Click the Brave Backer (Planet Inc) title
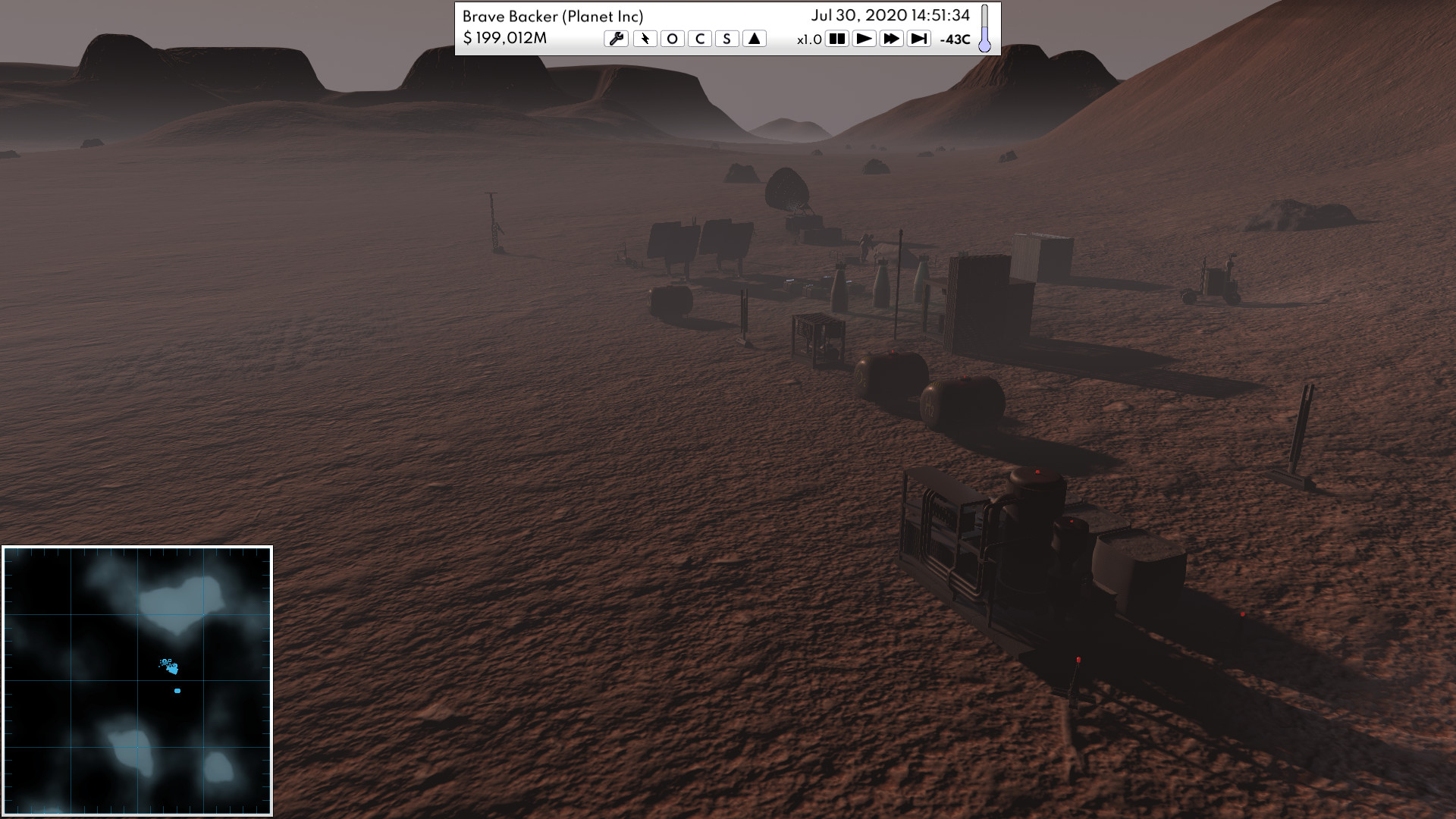 coord(553,17)
